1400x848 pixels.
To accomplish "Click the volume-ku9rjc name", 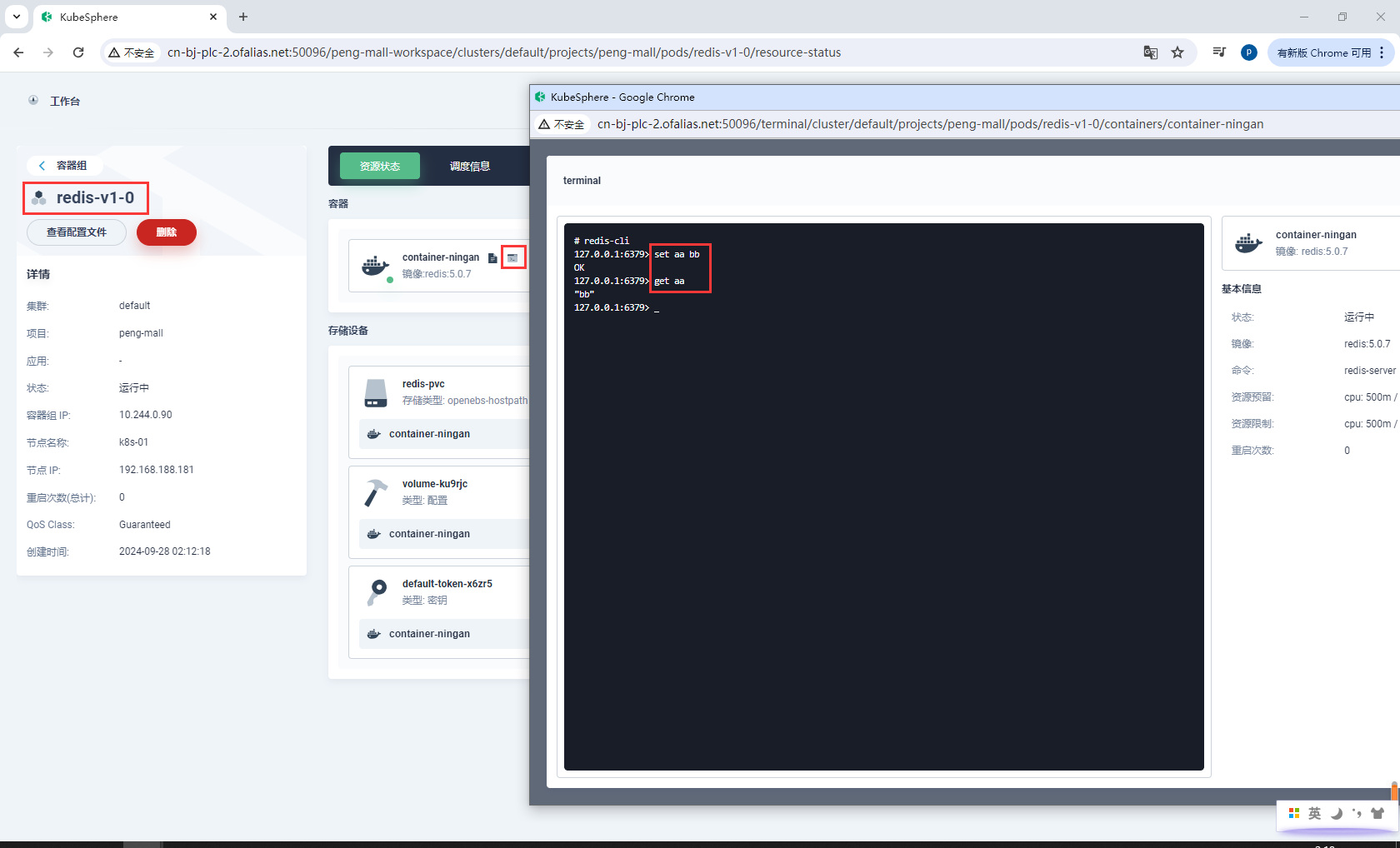I will click(435, 484).
